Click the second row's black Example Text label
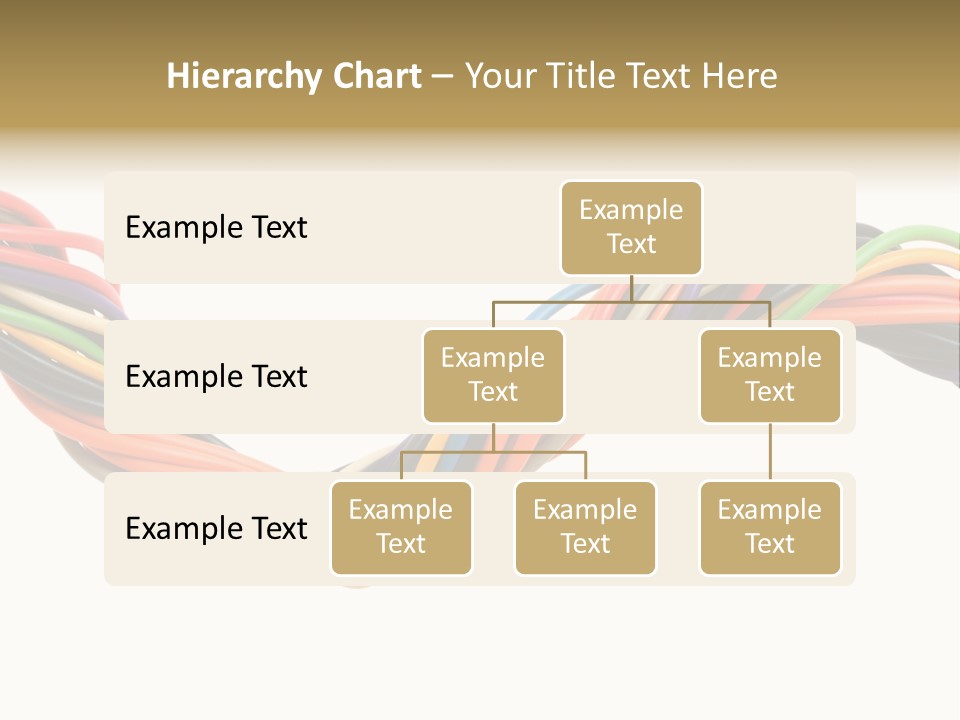960x720 pixels. [x=216, y=377]
